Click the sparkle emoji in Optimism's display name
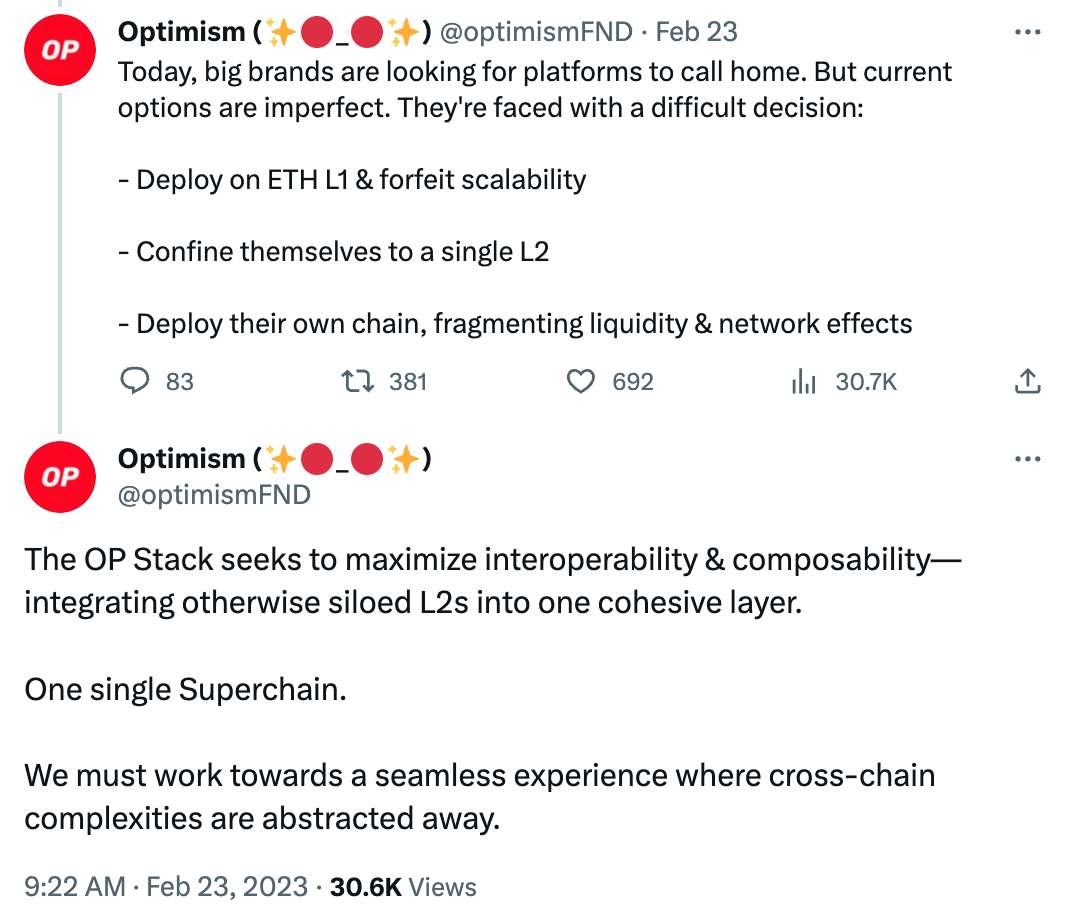This screenshot has width=1068, height=916. pyautogui.click(x=283, y=31)
